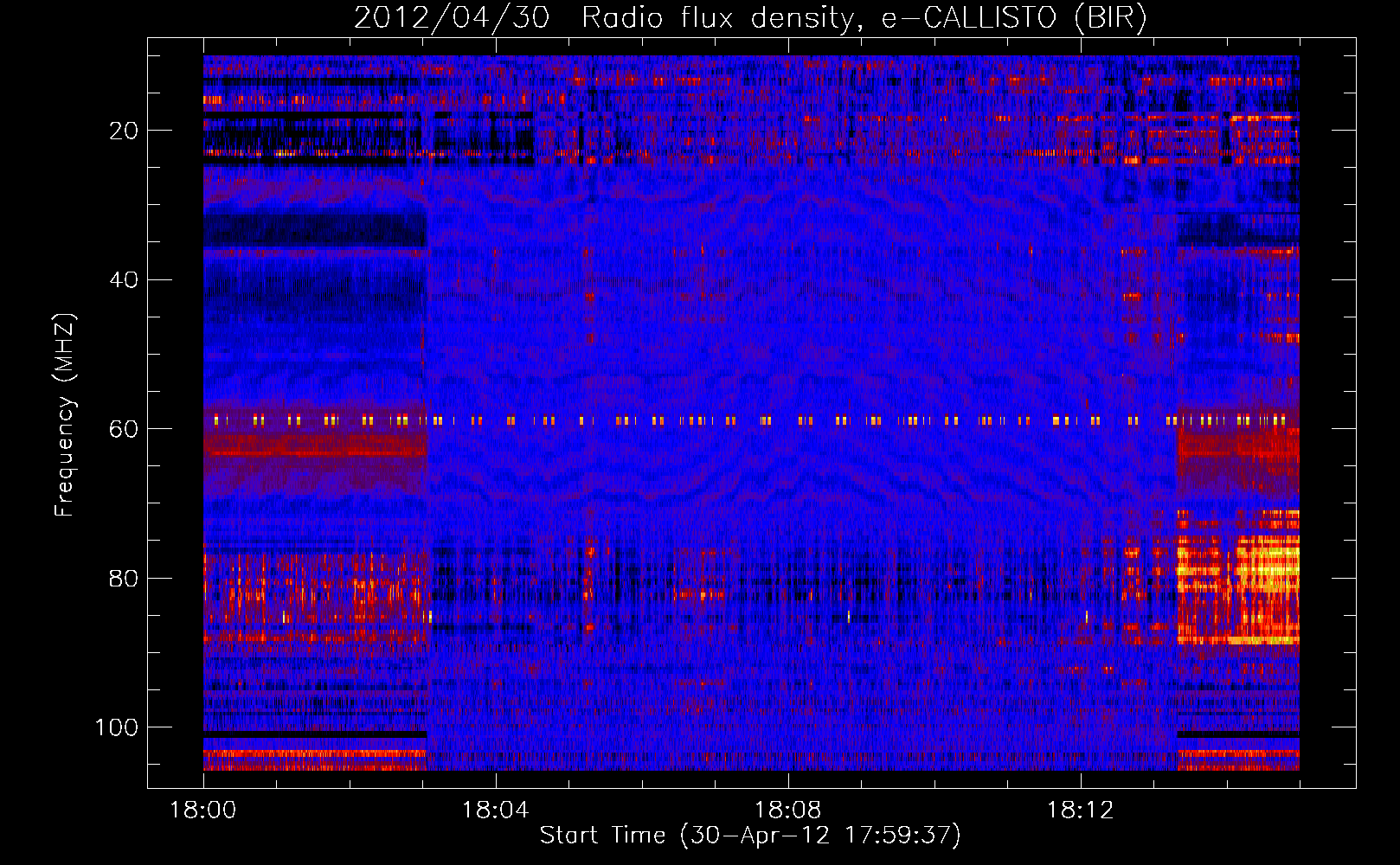This screenshot has width=1400, height=865.
Task: Click the '20' frequency tick label
Action: [125, 131]
